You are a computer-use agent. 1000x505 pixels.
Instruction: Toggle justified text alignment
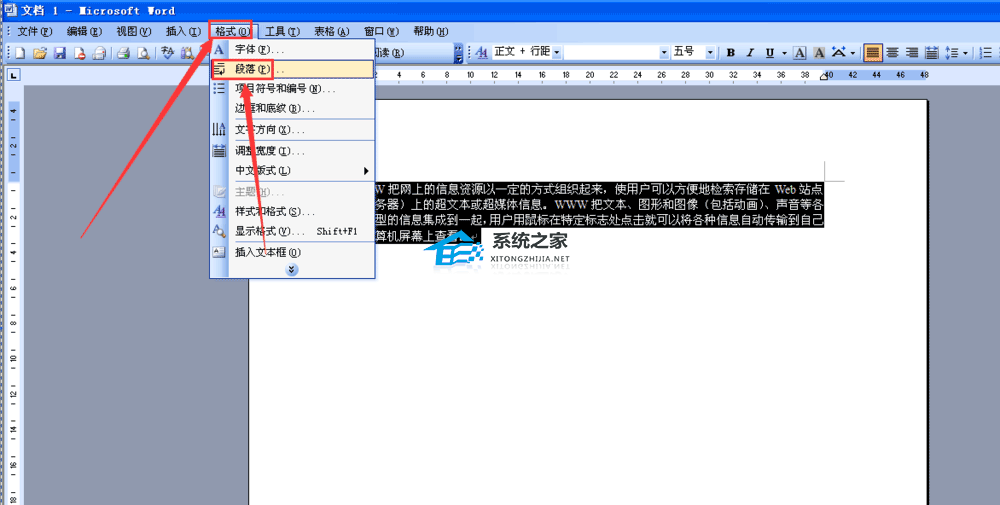click(873, 52)
